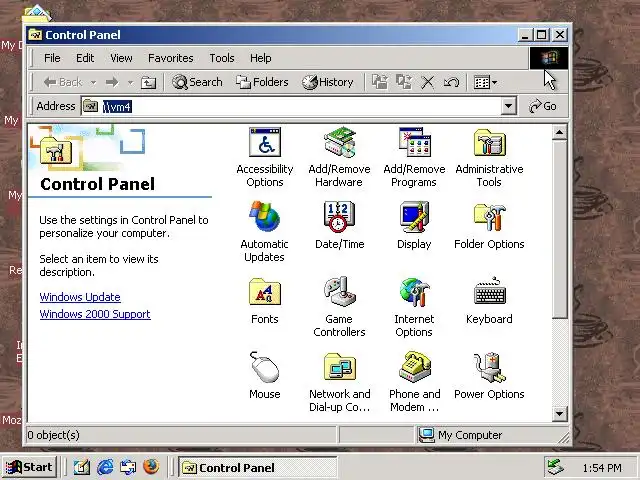Click the Forward arrow button
This screenshot has height=480, width=640.
(112, 82)
